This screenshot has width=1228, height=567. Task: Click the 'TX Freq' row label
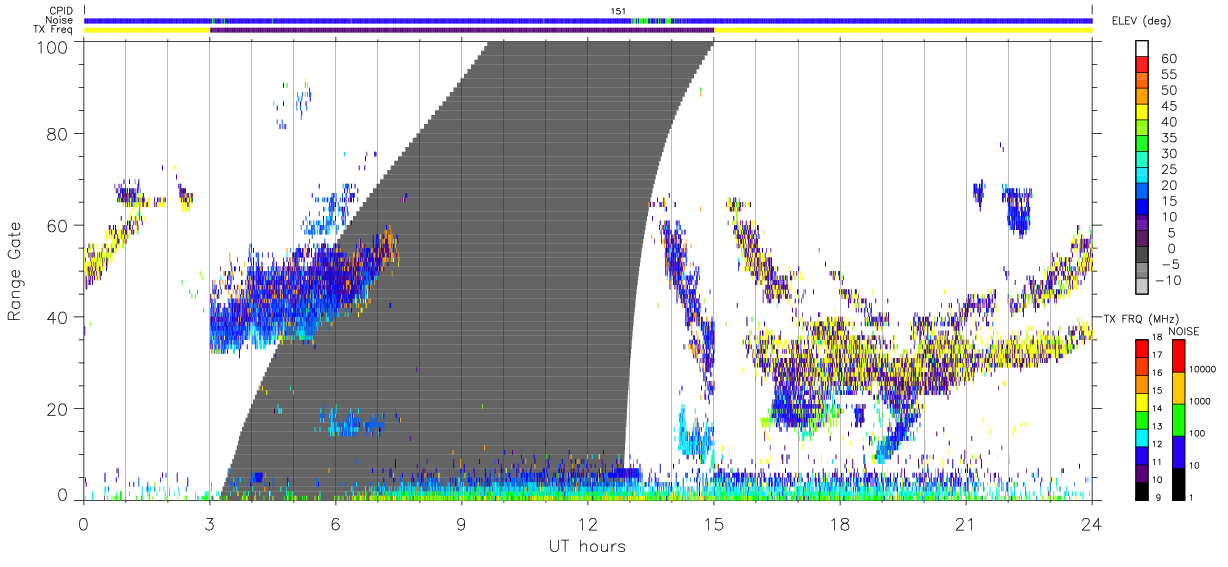coord(54,30)
